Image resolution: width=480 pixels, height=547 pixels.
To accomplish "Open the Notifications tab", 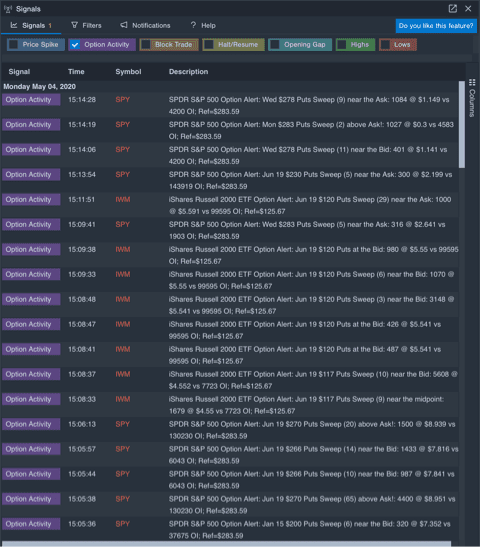I will (145, 25).
